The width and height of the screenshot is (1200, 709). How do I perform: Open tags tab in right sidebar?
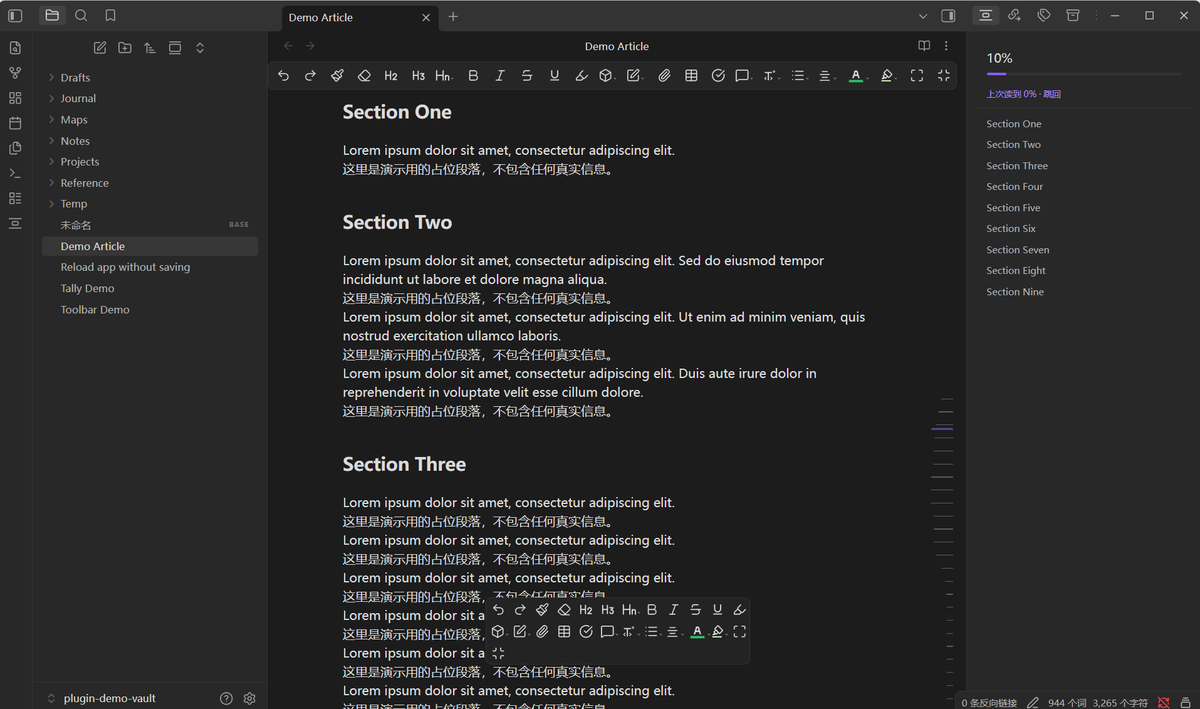[1044, 16]
